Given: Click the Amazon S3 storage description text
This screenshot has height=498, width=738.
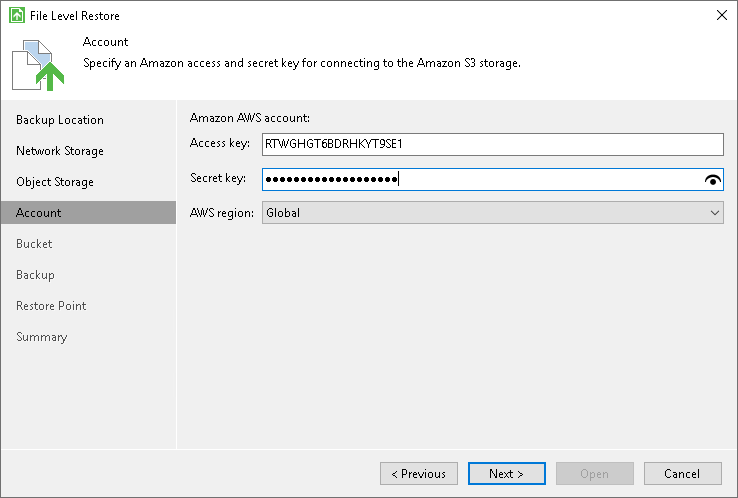Looking at the screenshot, I should pyautogui.click(x=302, y=63).
